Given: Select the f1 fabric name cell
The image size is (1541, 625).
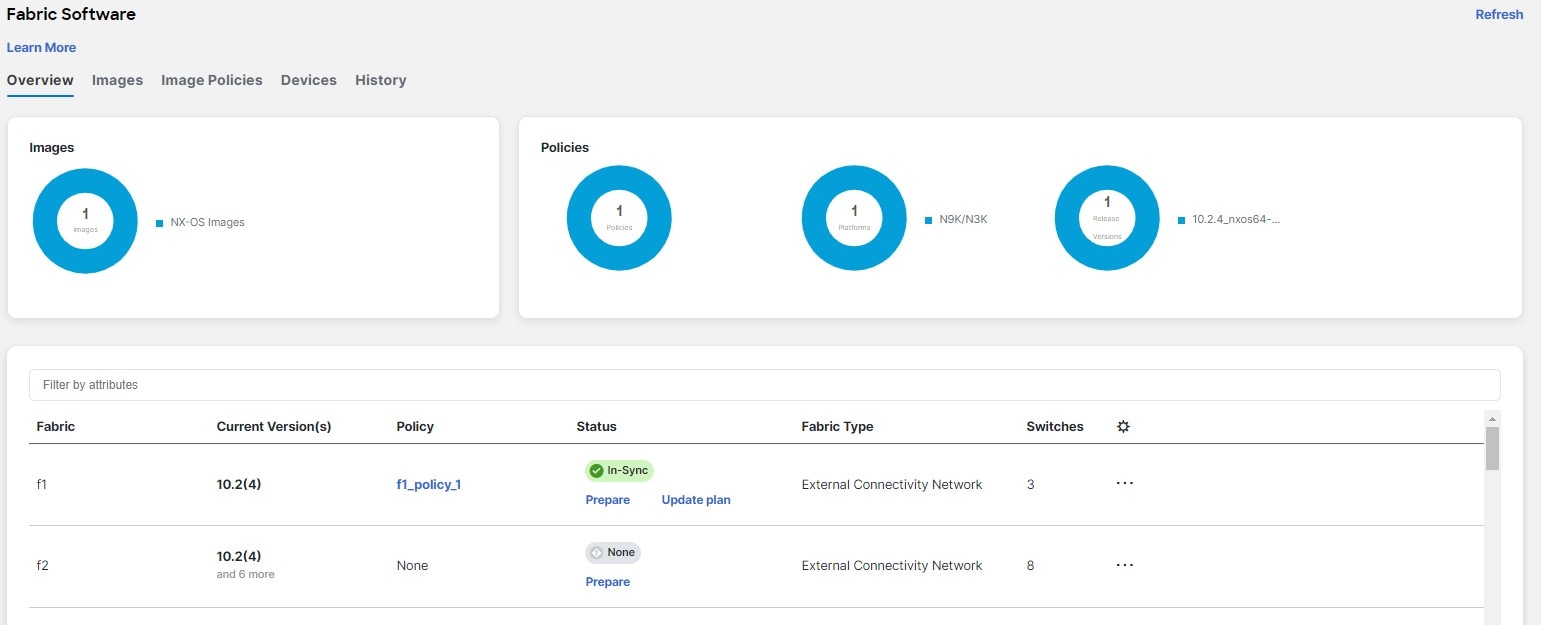Looking at the screenshot, I should 42,485.
